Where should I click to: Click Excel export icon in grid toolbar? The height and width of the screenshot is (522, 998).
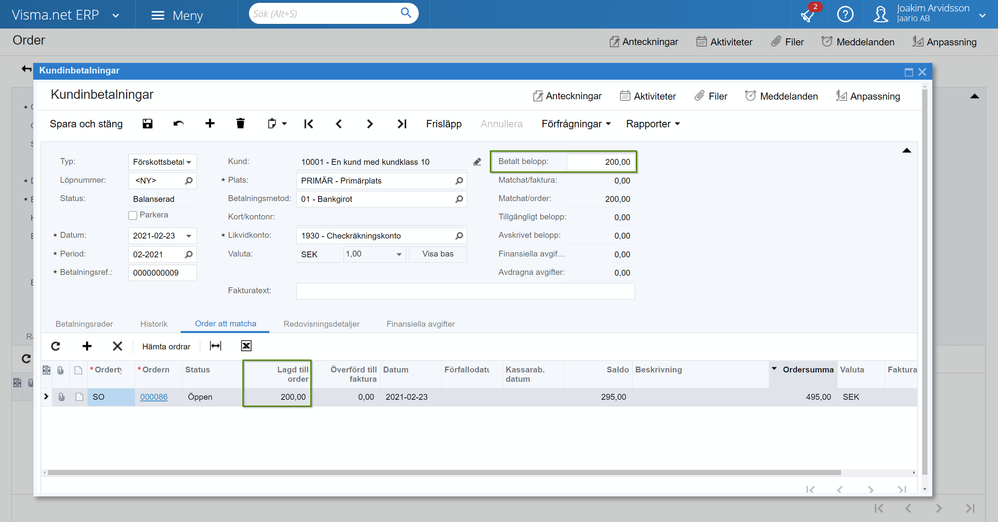(246, 346)
